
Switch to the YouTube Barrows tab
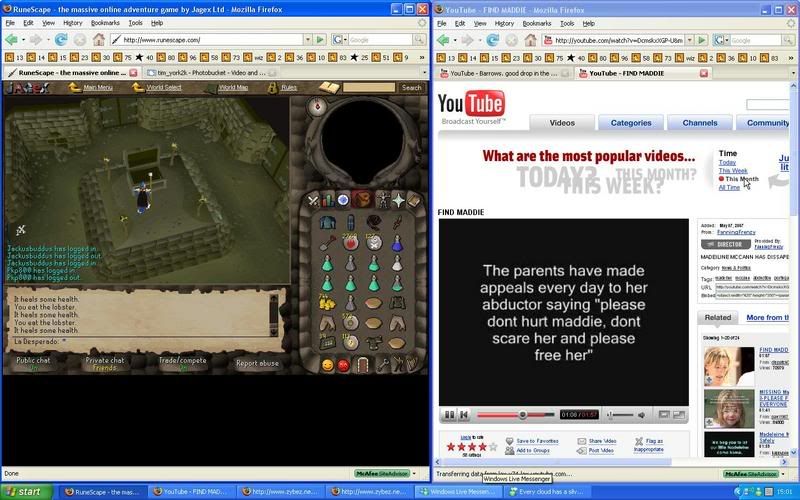coord(504,73)
